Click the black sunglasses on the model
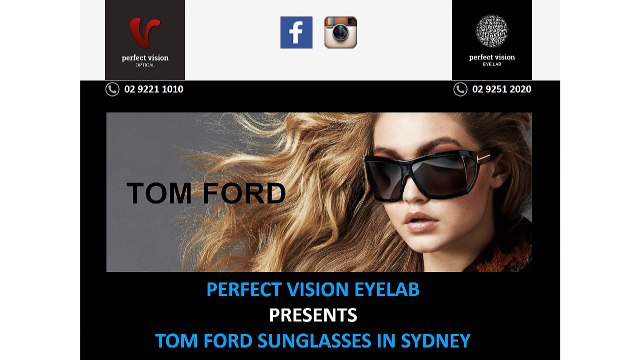The width and height of the screenshot is (640, 360). (429, 175)
